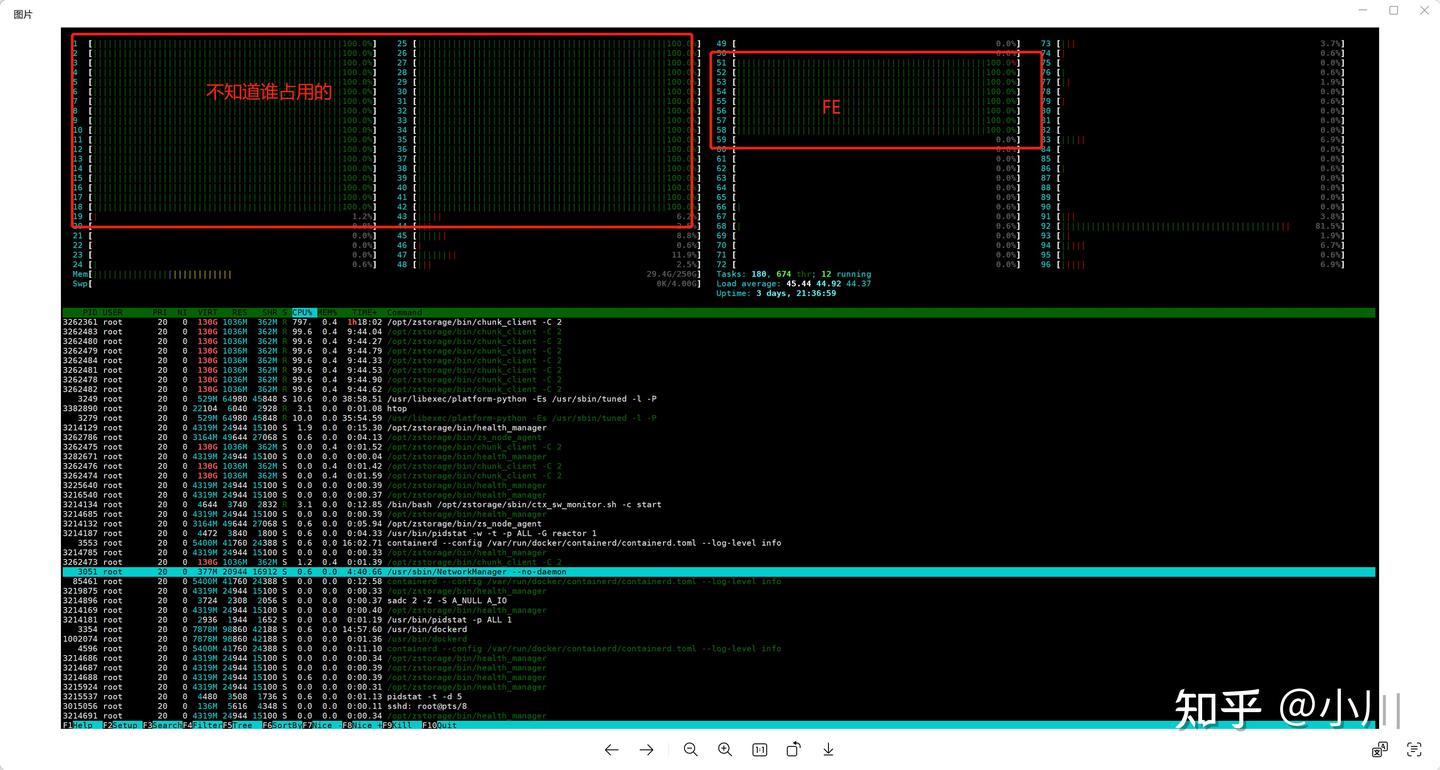Select the MEM% column header
Image resolution: width=1440 pixels, height=770 pixels.
point(328,313)
